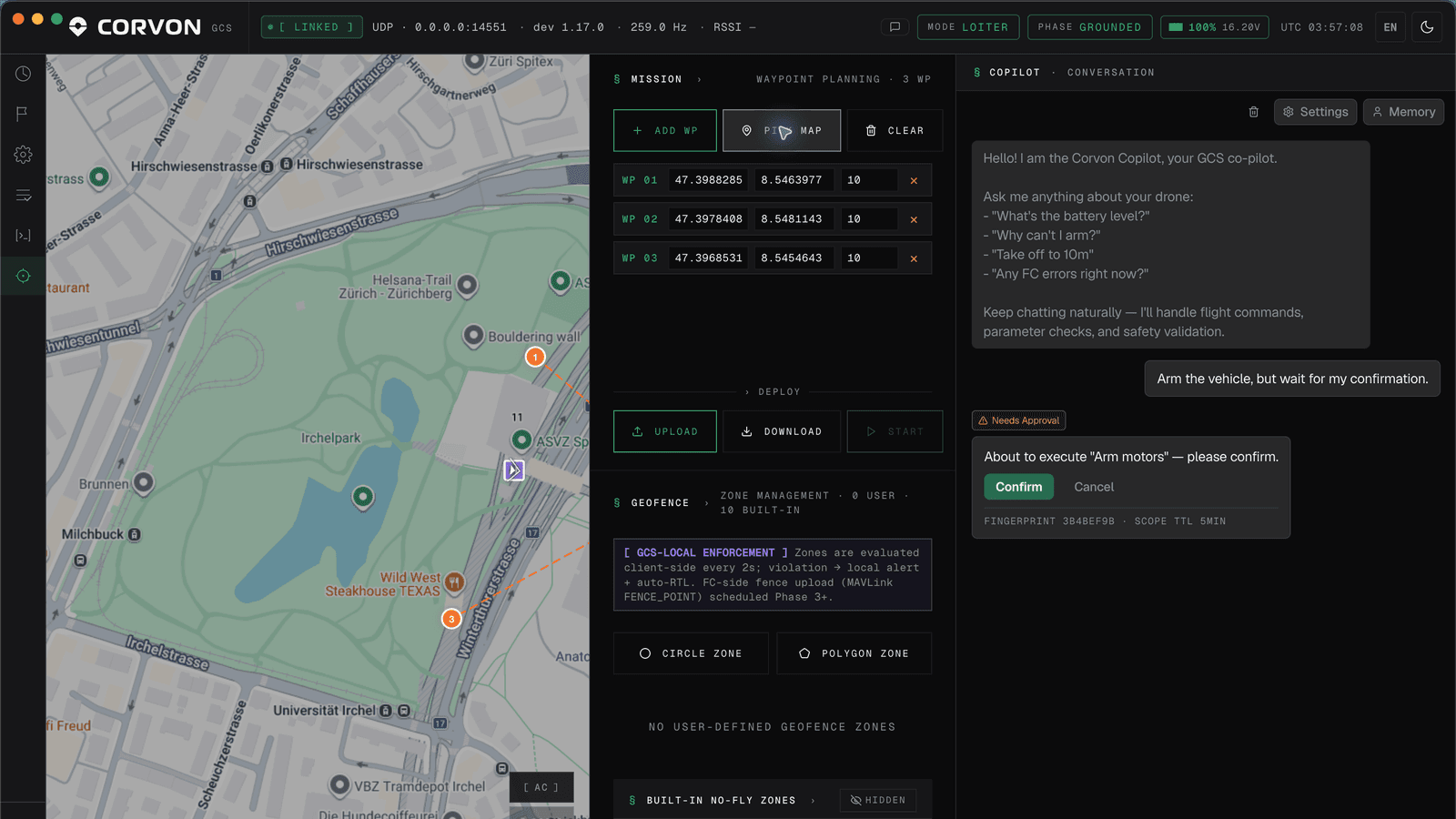The height and width of the screenshot is (819, 1456).
Task: Click the LINKED connection status badge
Action: tap(311, 27)
